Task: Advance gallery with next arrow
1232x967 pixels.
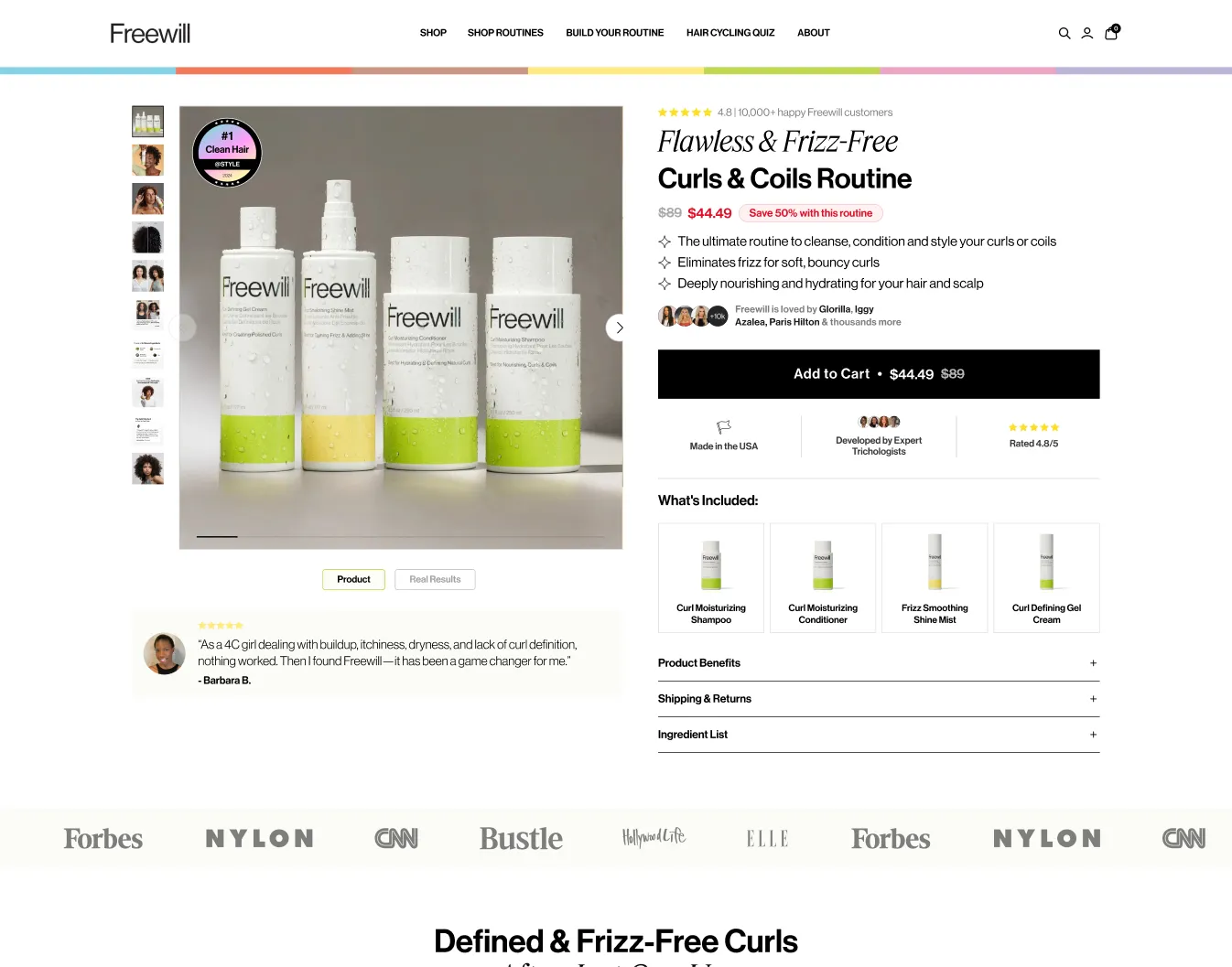Action: click(x=620, y=328)
